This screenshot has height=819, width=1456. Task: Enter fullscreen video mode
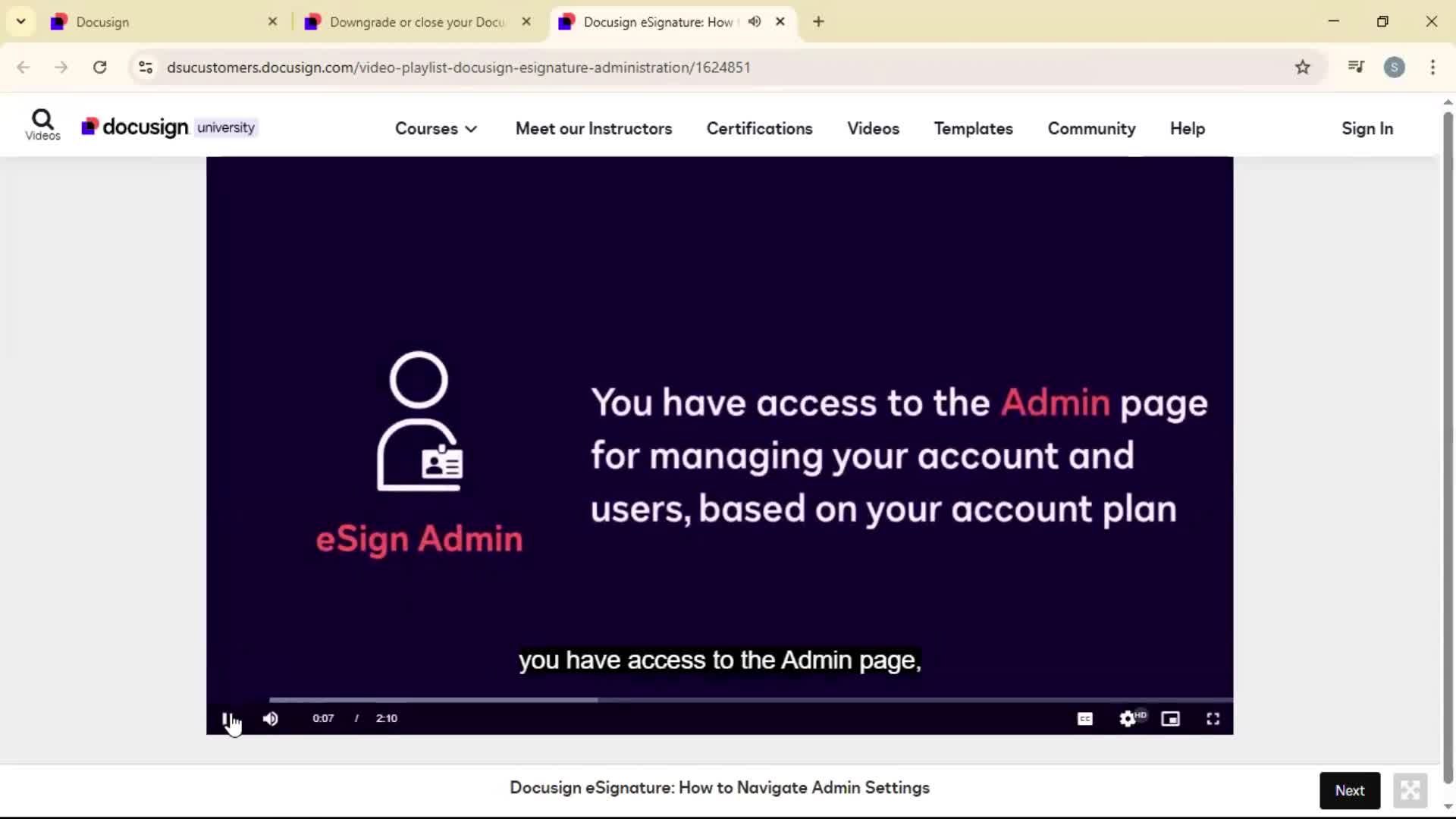1213,718
